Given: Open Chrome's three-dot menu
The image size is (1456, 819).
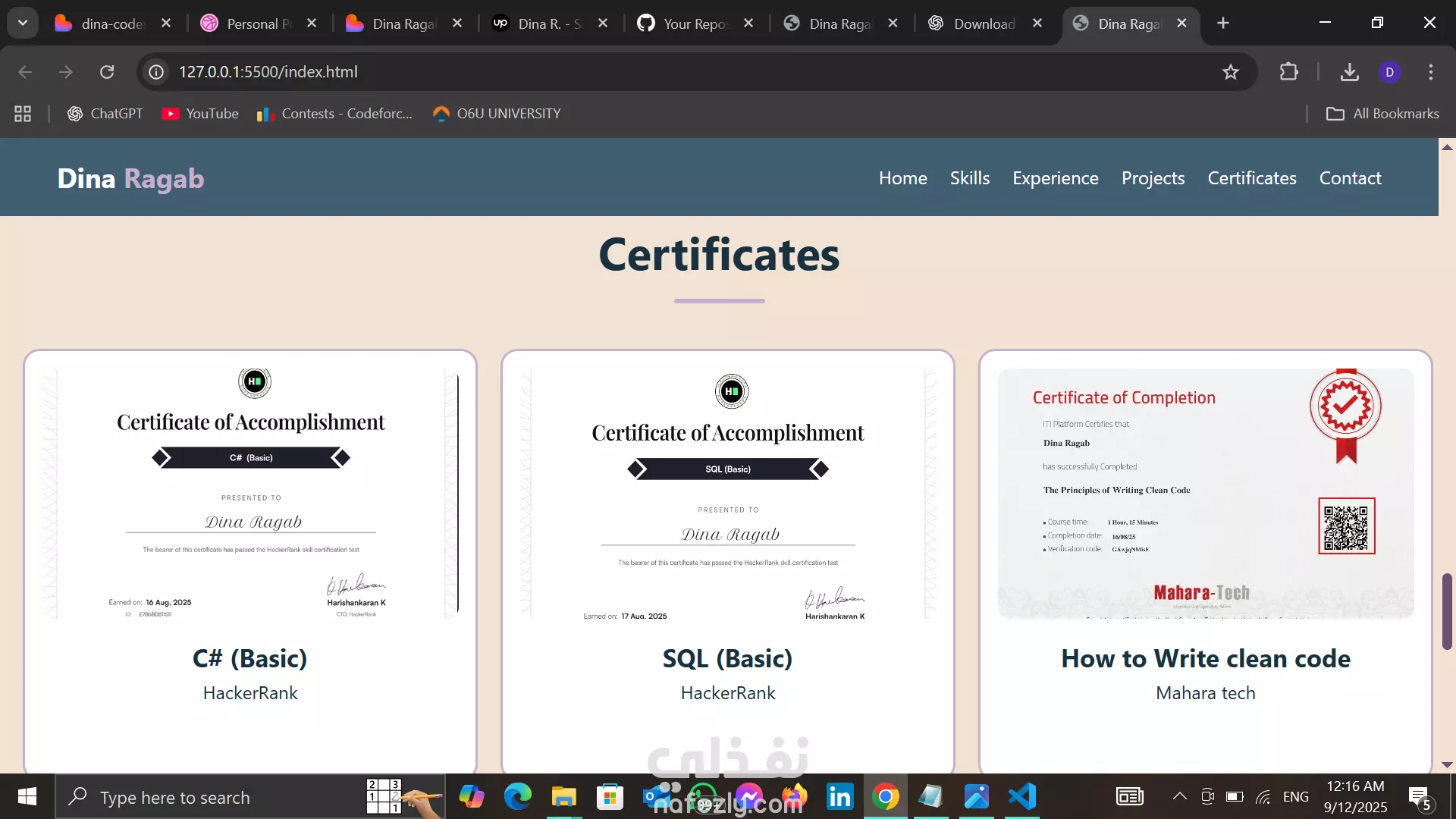Looking at the screenshot, I should tap(1431, 72).
